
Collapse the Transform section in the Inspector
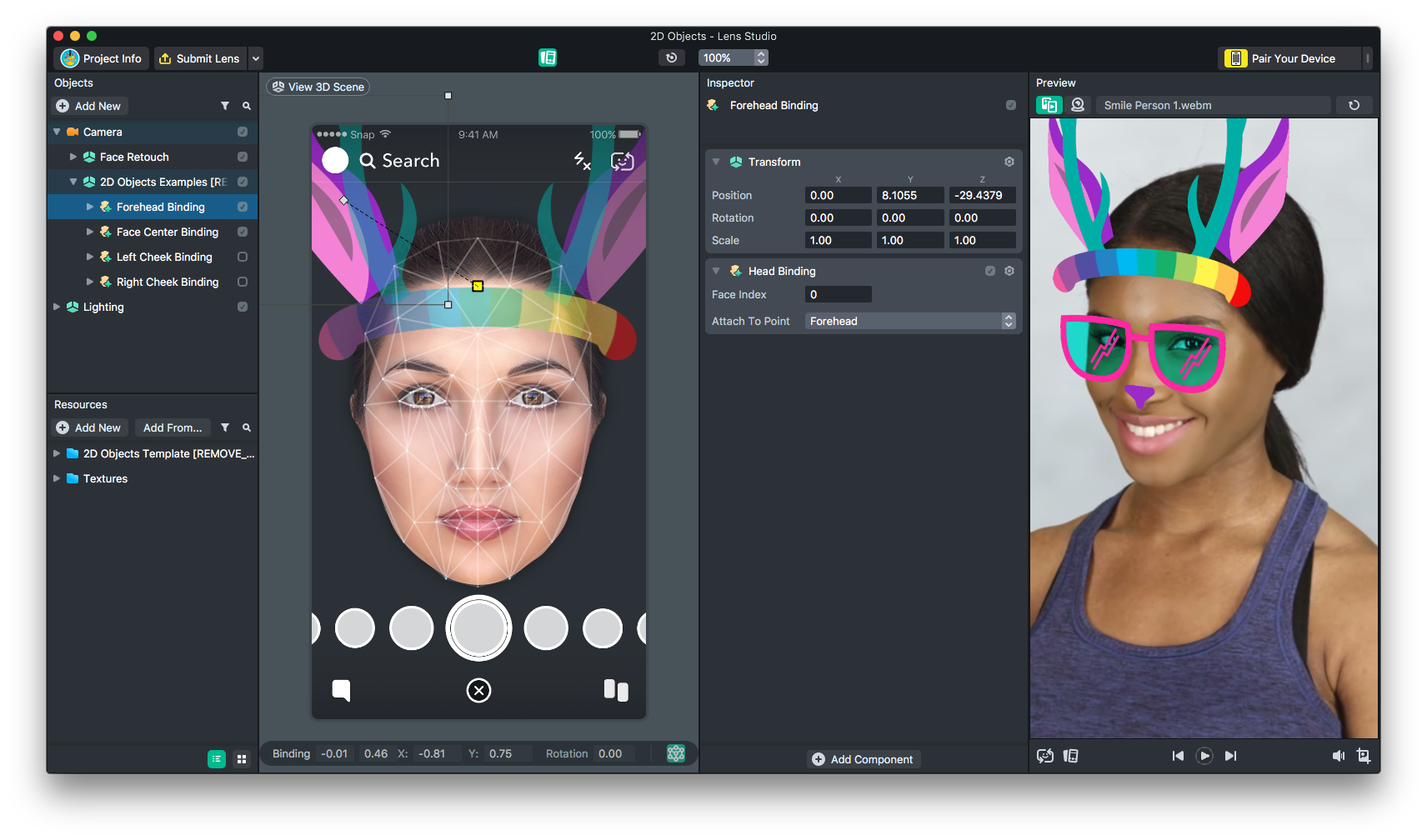click(x=716, y=162)
